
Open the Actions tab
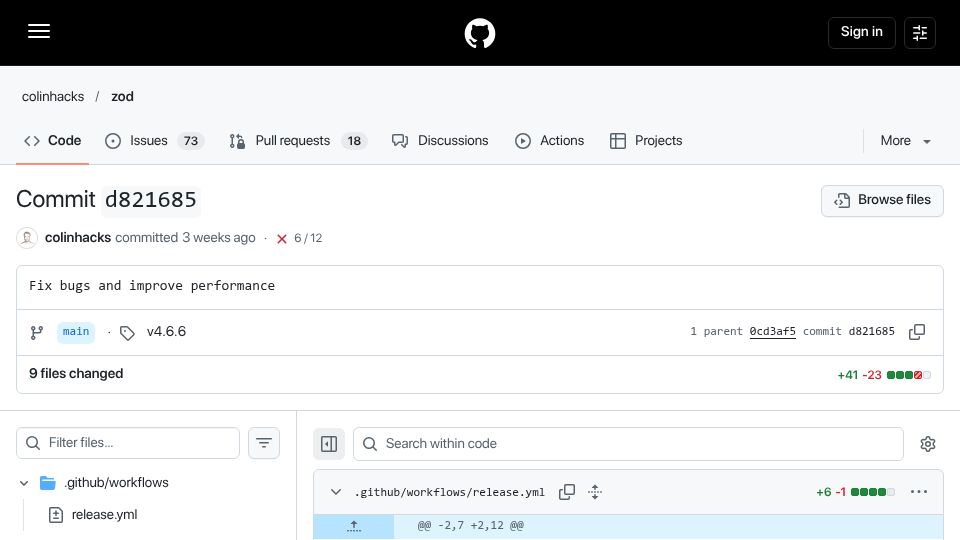click(x=550, y=141)
